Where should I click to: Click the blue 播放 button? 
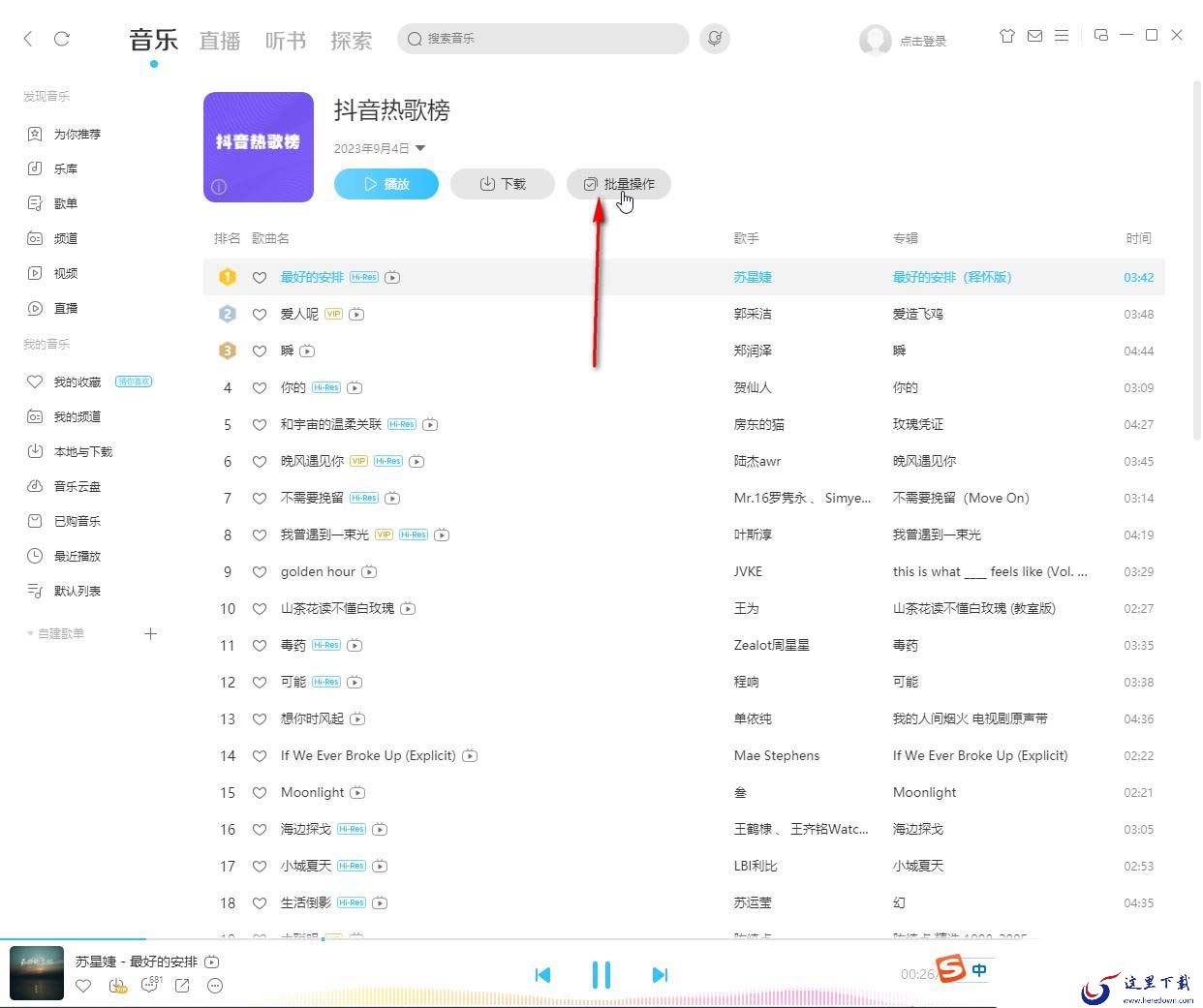pyautogui.click(x=386, y=184)
